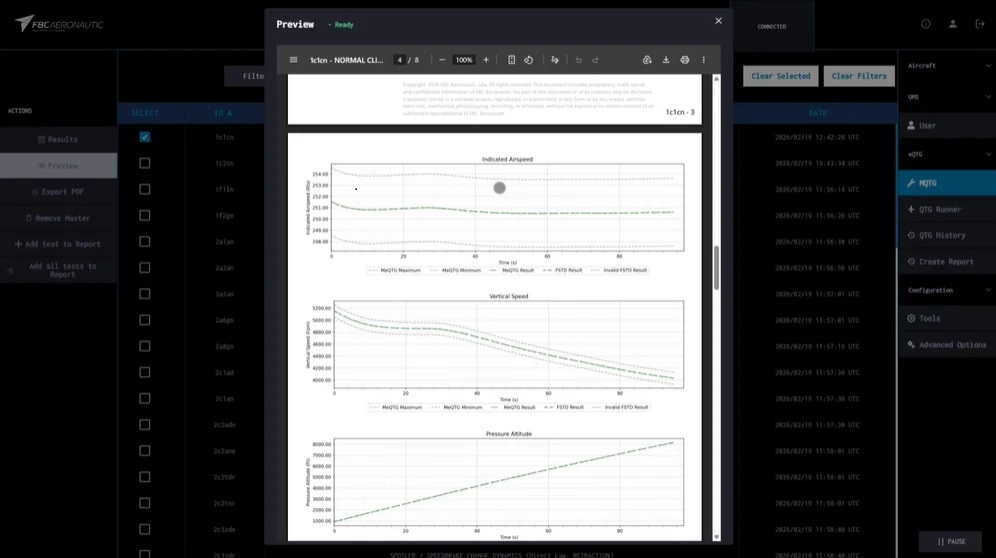Collapse the Configuration sidebar section
This screenshot has height=558, width=996.
988,290
